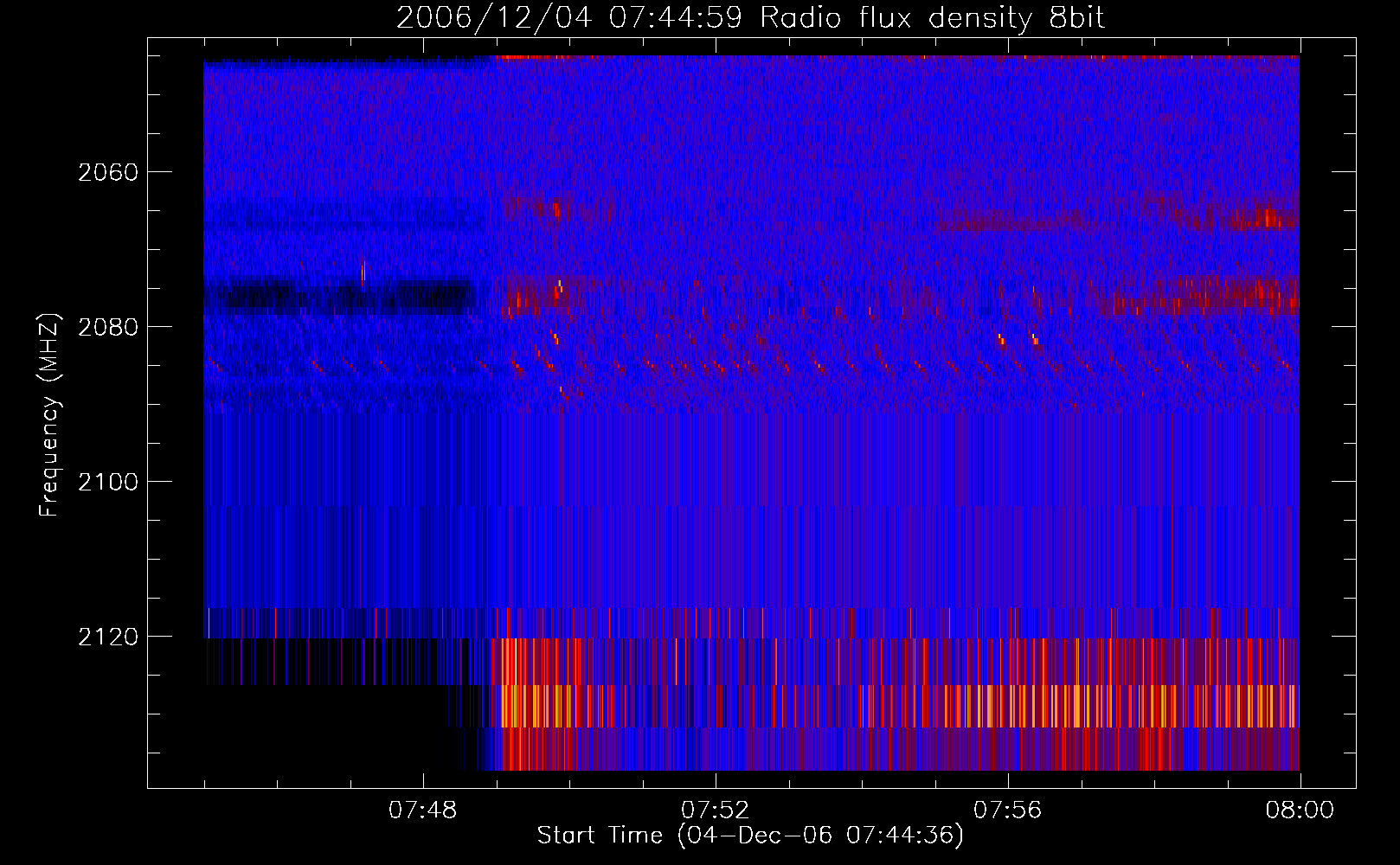Click the 08:00 time tick label

(x=1300, y=811)
